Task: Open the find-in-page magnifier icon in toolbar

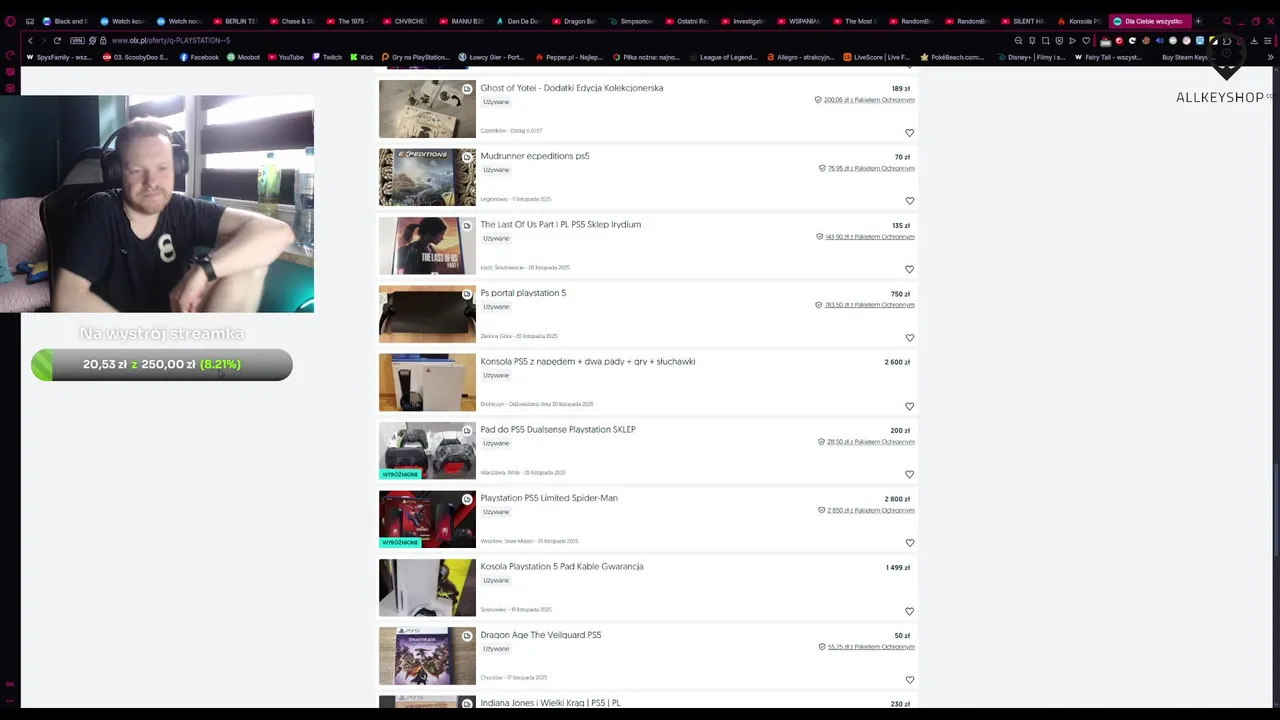Action: pyautogui.click(x=1018, y=41)
